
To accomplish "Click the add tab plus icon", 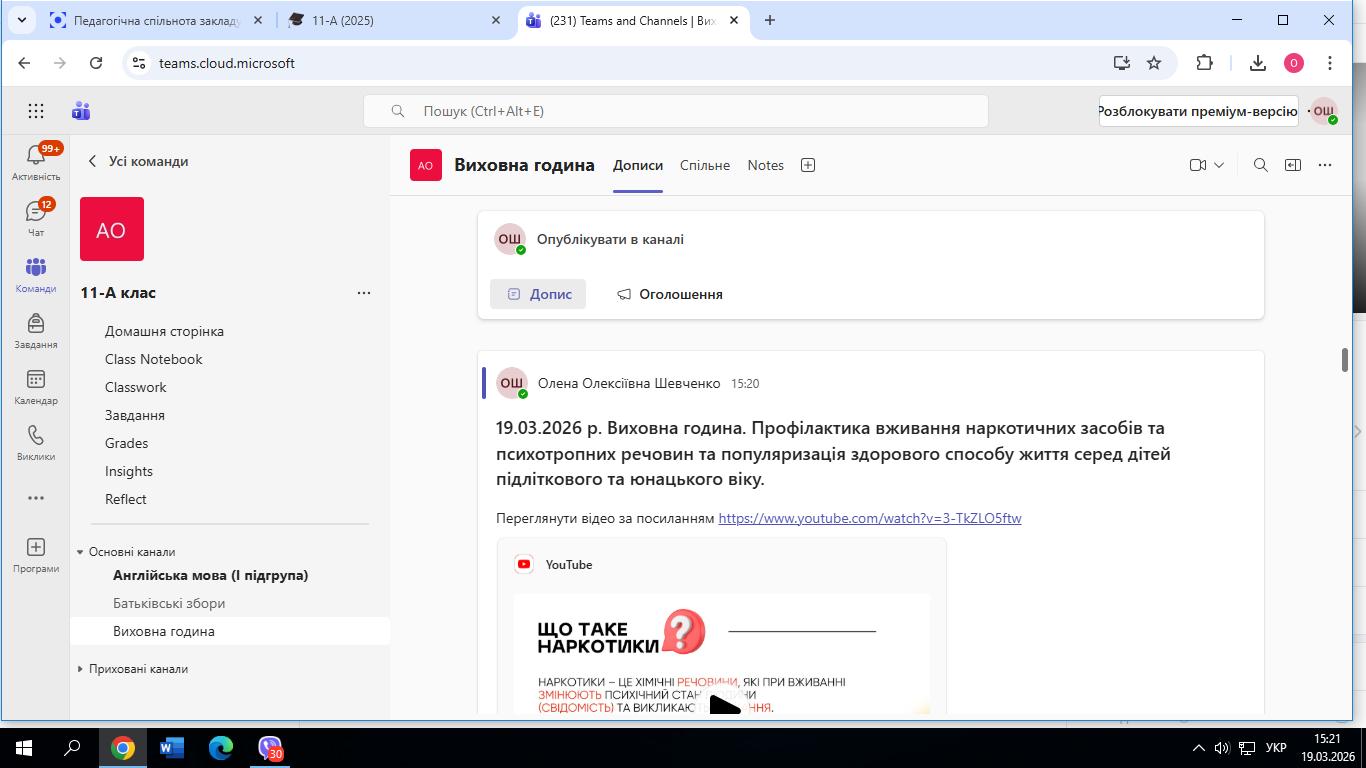I will point(808,165).
